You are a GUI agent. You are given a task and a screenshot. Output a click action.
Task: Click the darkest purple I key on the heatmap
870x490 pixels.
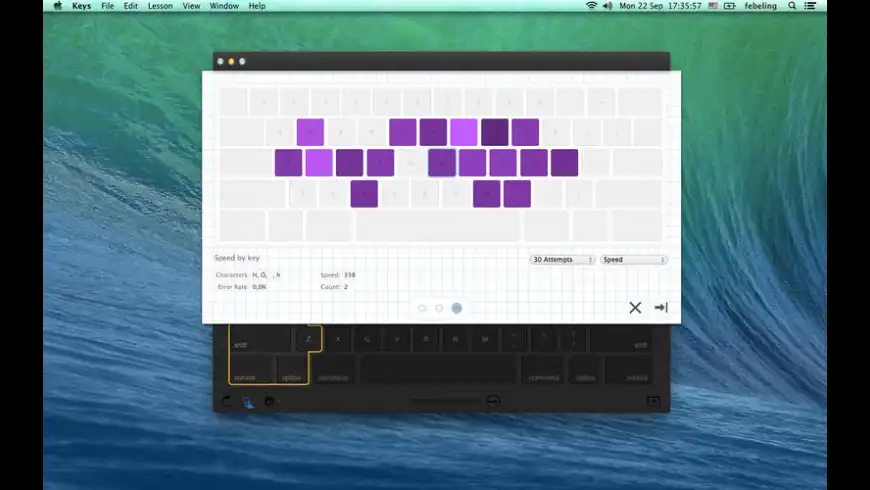point(495,132)
